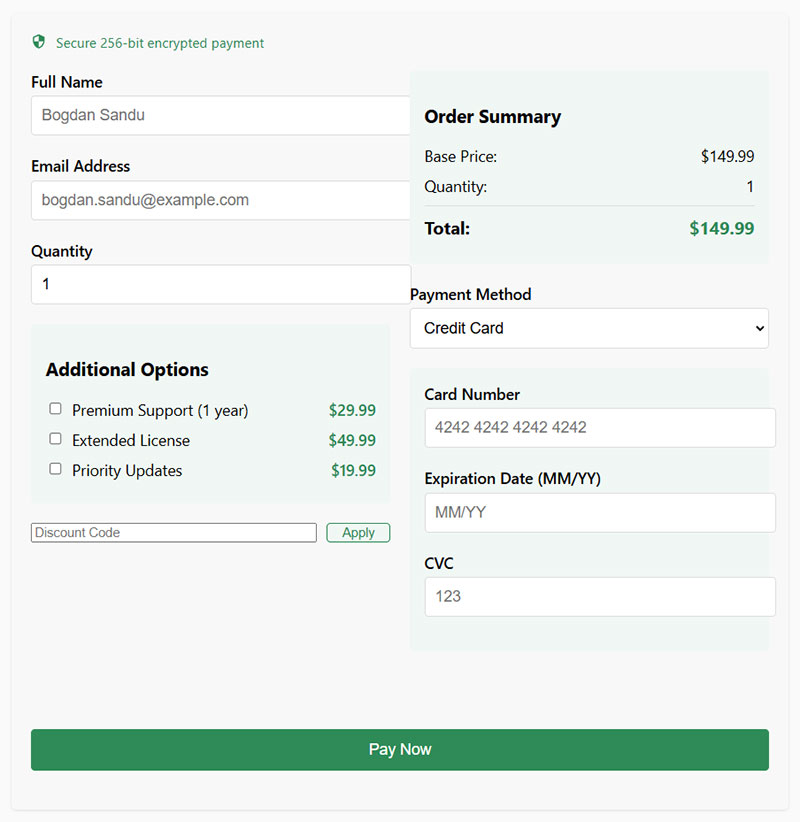Open the Payment Method dropdown
800x822 pixels.
point(589,328)
